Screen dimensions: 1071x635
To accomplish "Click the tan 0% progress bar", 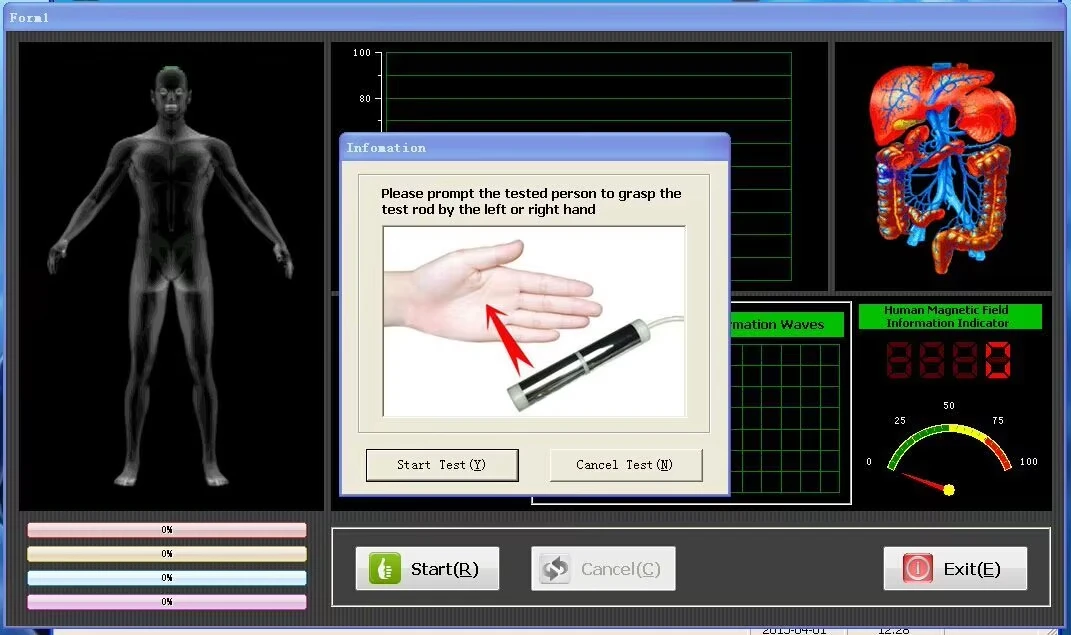I will (x=167, y=554).
